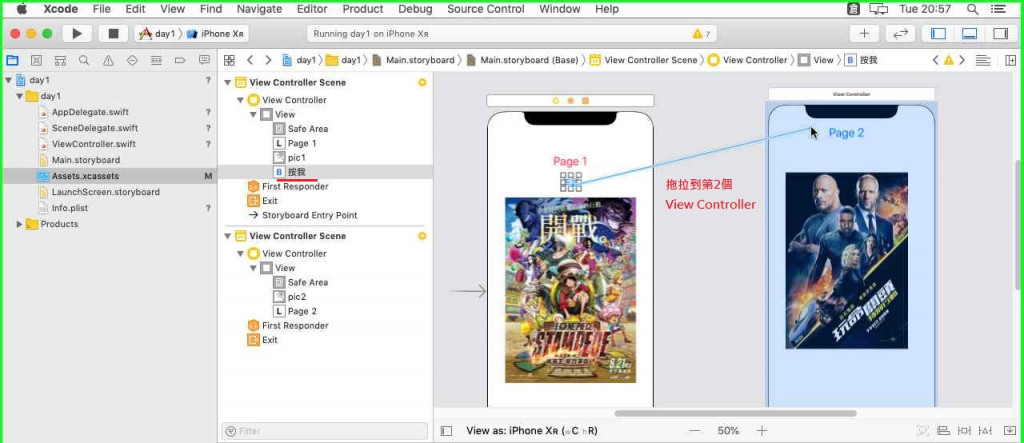Switch to Source Control navigator tab
Viewport: 1024px width, 443px height.
point(37,60)
